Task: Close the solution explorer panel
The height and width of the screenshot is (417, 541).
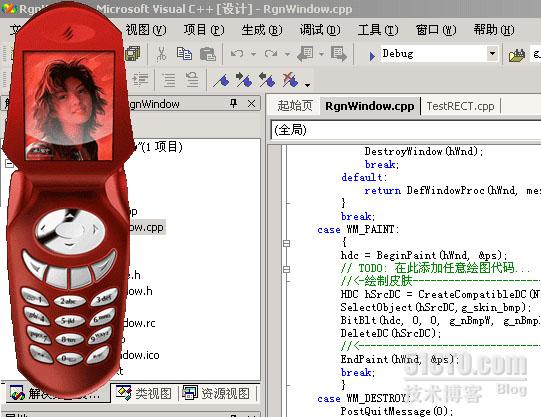Action: (252, 103)
